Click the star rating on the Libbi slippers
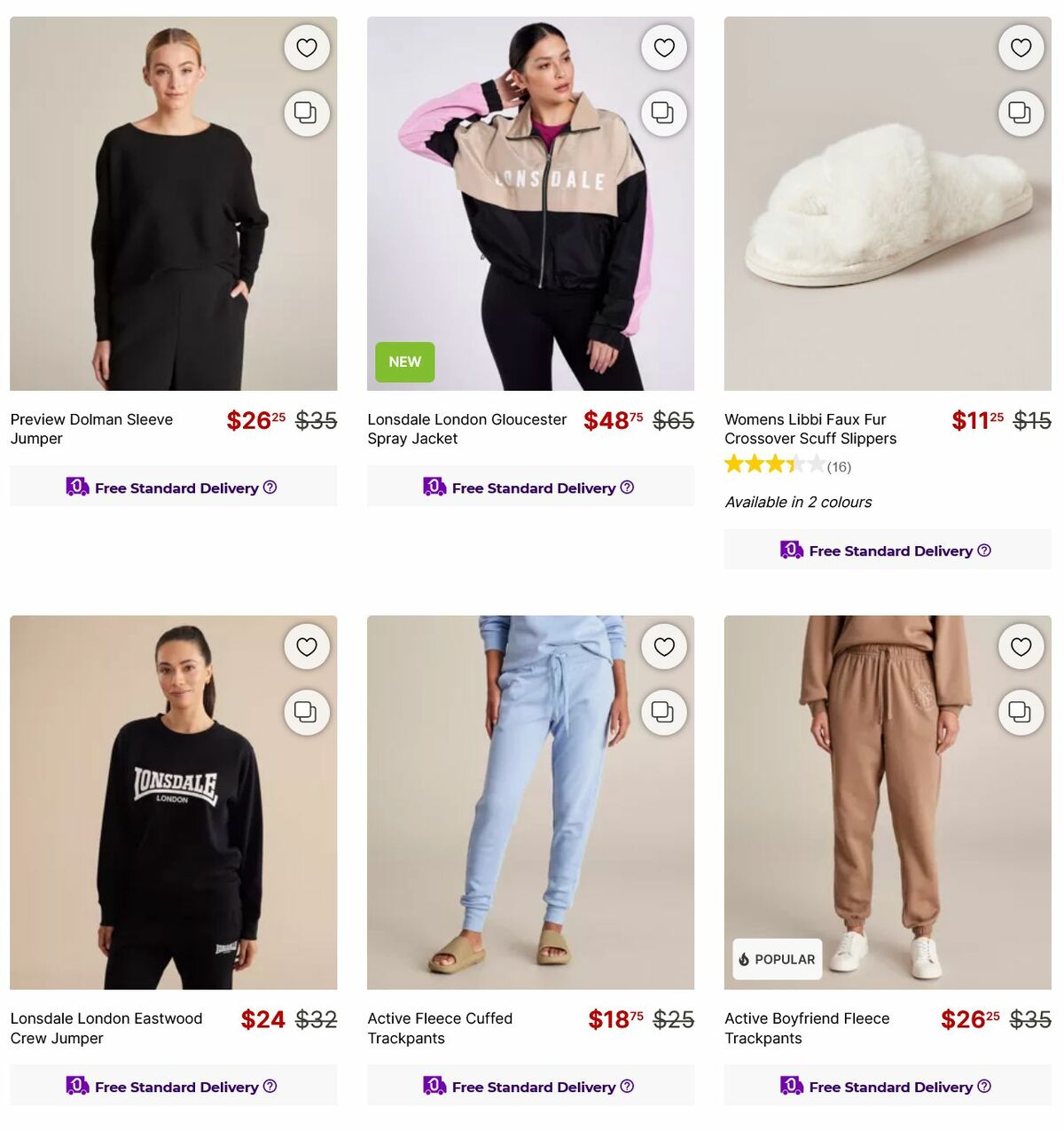The image size is (1064, 1131). click(773, 464)
